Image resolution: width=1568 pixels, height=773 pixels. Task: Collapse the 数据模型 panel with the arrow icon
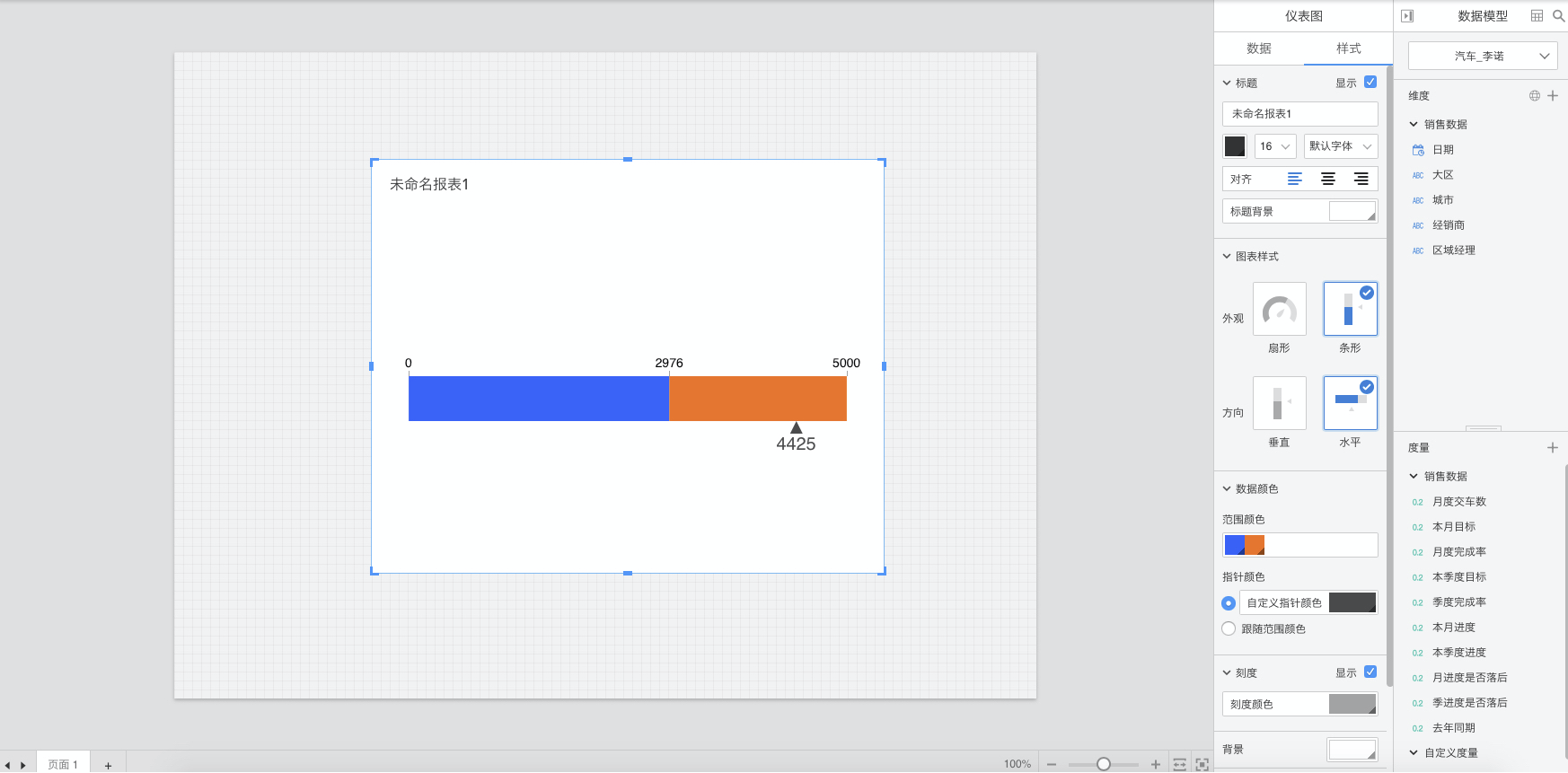tap(1407, 16)
